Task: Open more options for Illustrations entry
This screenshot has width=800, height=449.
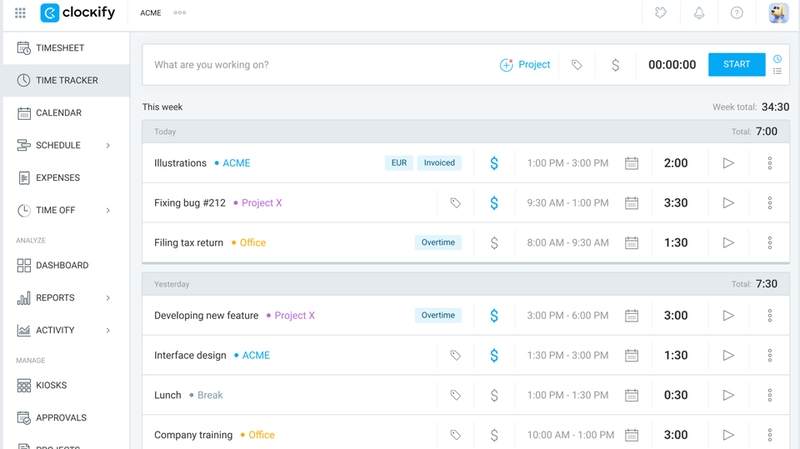Action: click(770, 163)
